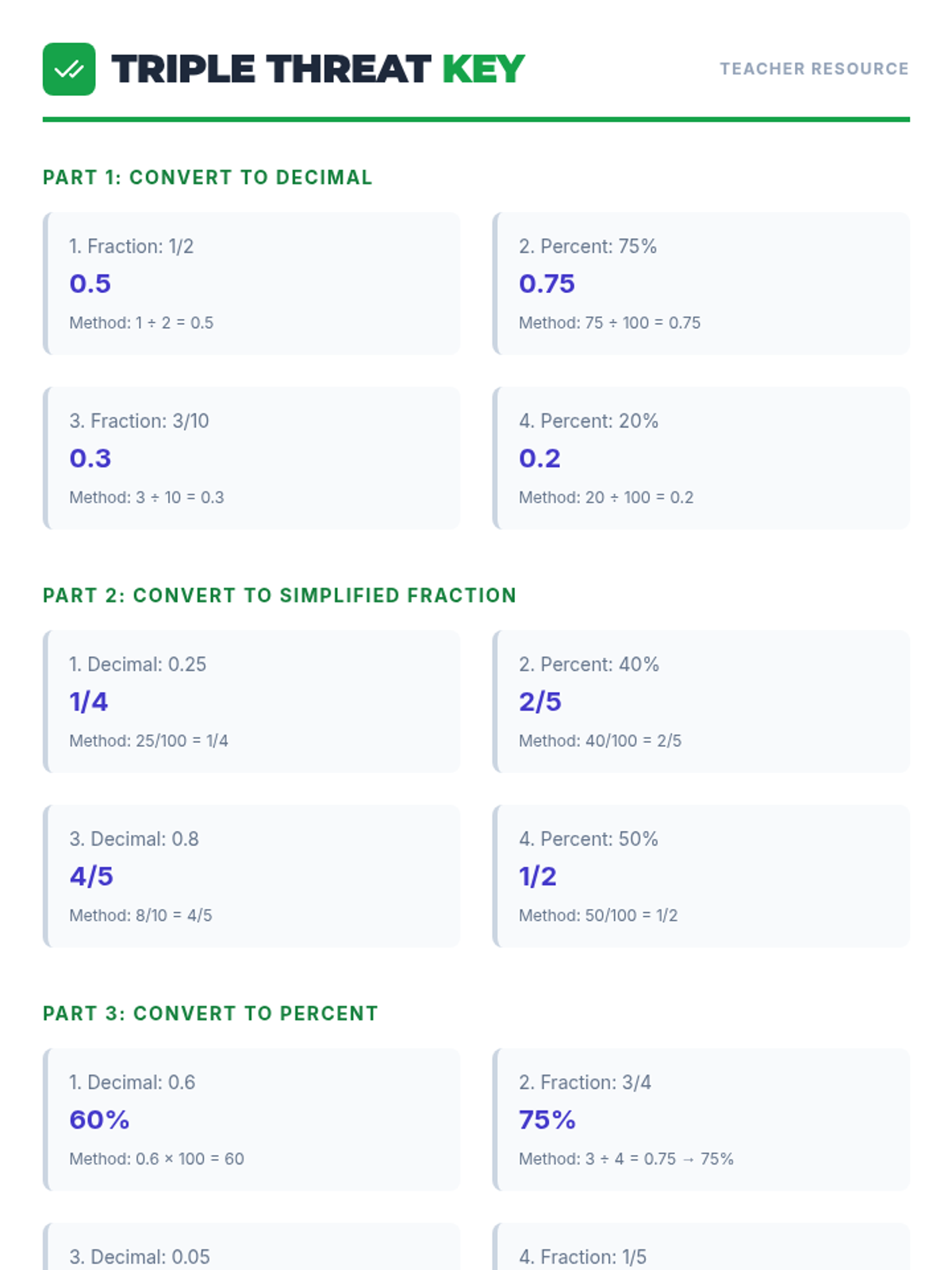
Task: Click the green double-checkmark logo icon
Action: [x=69, y=69]
